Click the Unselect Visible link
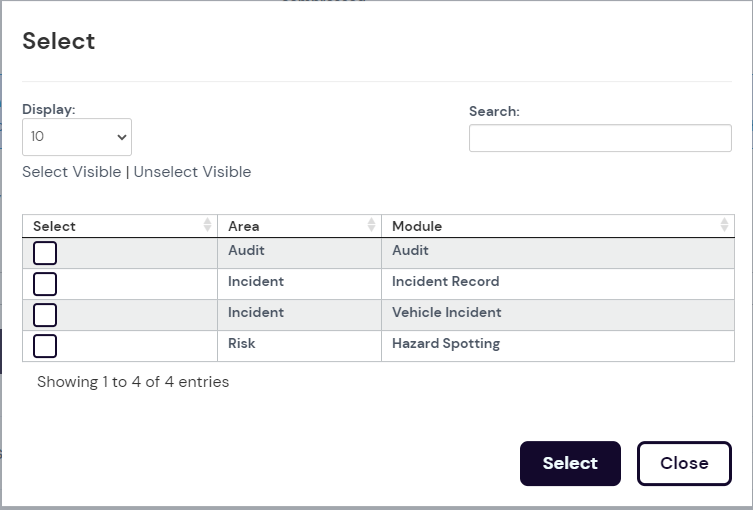This screenshot has height=510, width=753. [x=192, y=172]
